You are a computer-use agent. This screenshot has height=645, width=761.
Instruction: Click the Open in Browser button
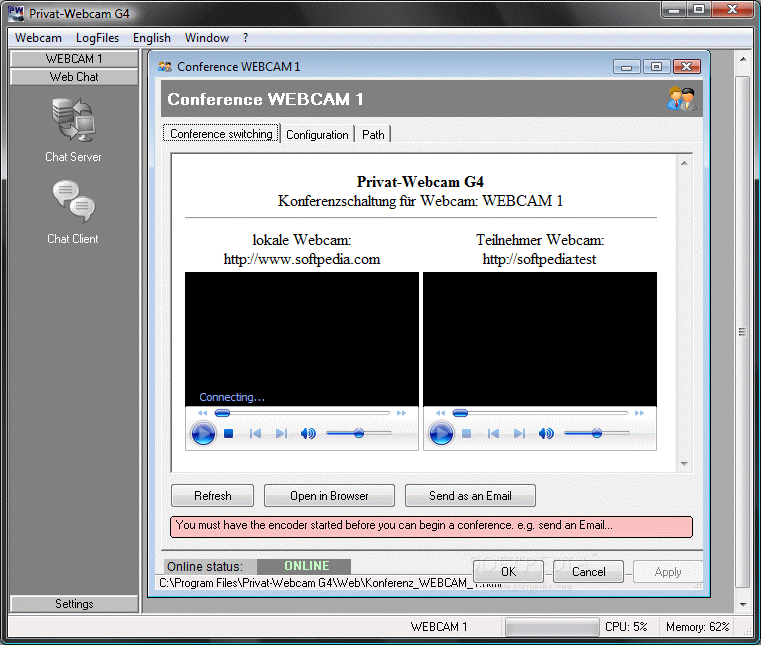click(x=329, y=496)
